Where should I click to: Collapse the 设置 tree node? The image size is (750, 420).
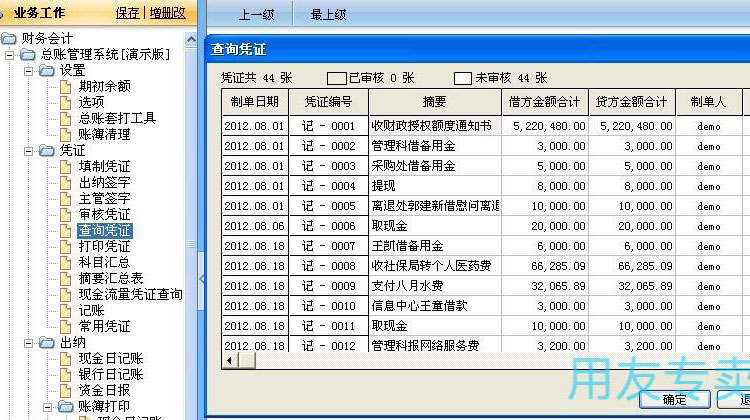coord(29,72)
